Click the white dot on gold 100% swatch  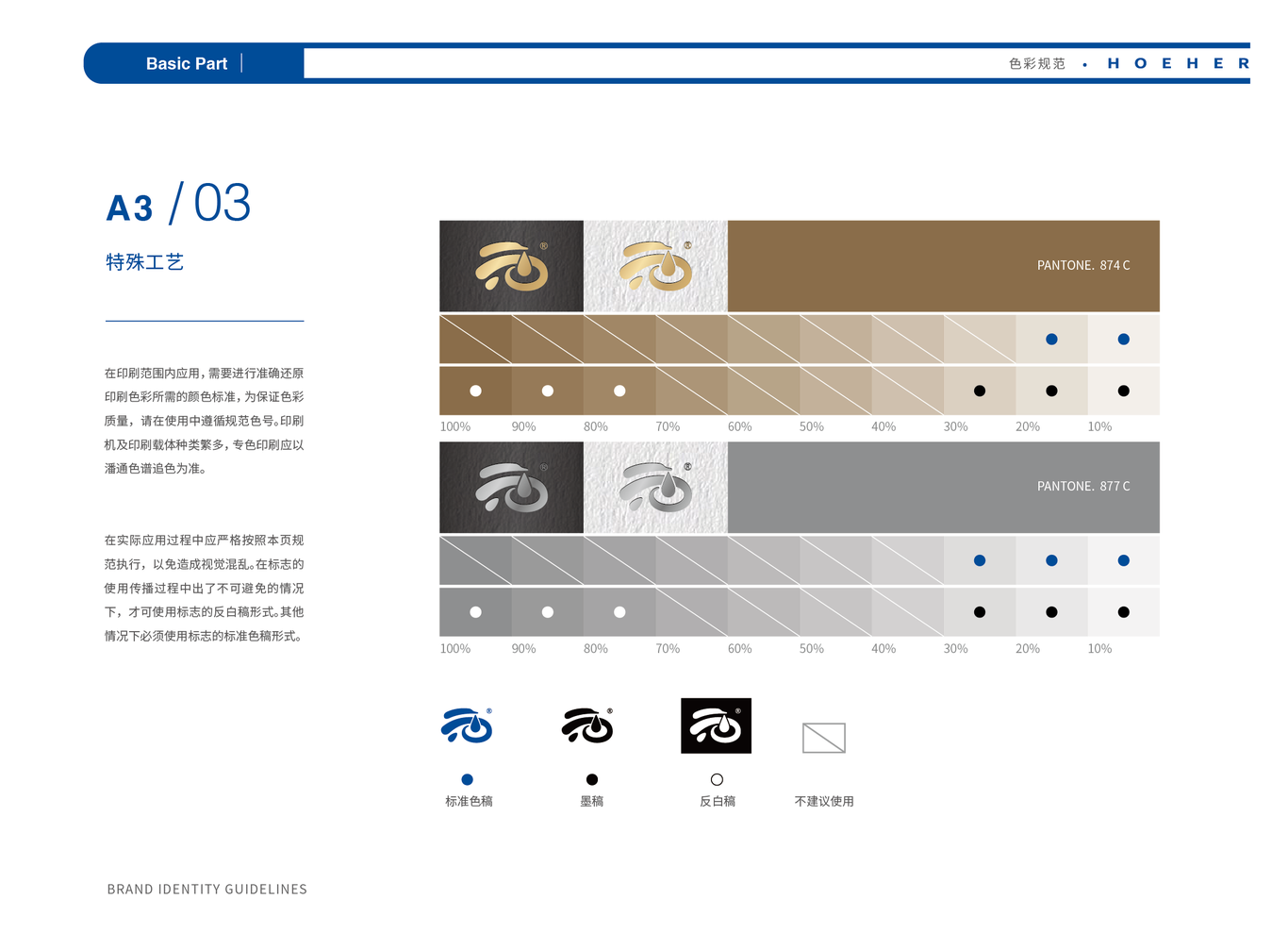click(475, 391)
